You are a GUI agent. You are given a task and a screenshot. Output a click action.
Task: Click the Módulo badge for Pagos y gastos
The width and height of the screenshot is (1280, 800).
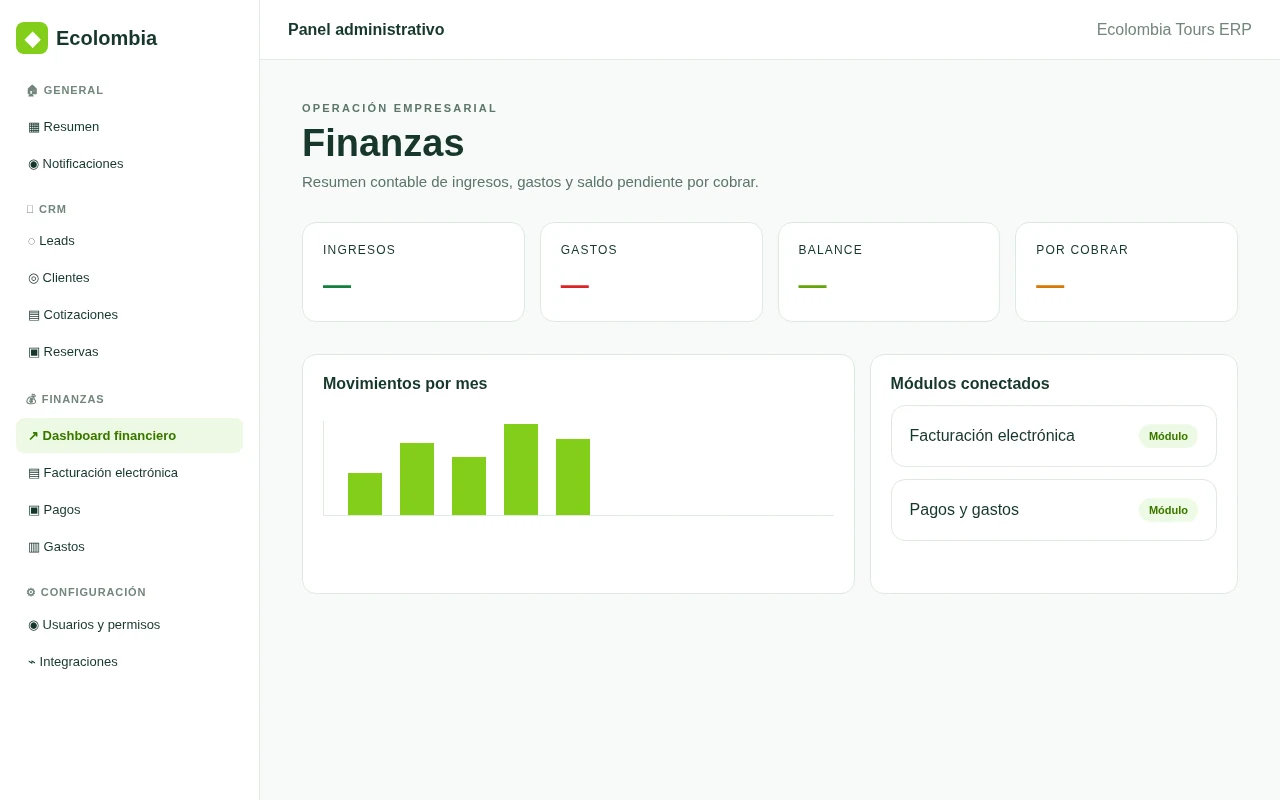[x=1168, y=510]
